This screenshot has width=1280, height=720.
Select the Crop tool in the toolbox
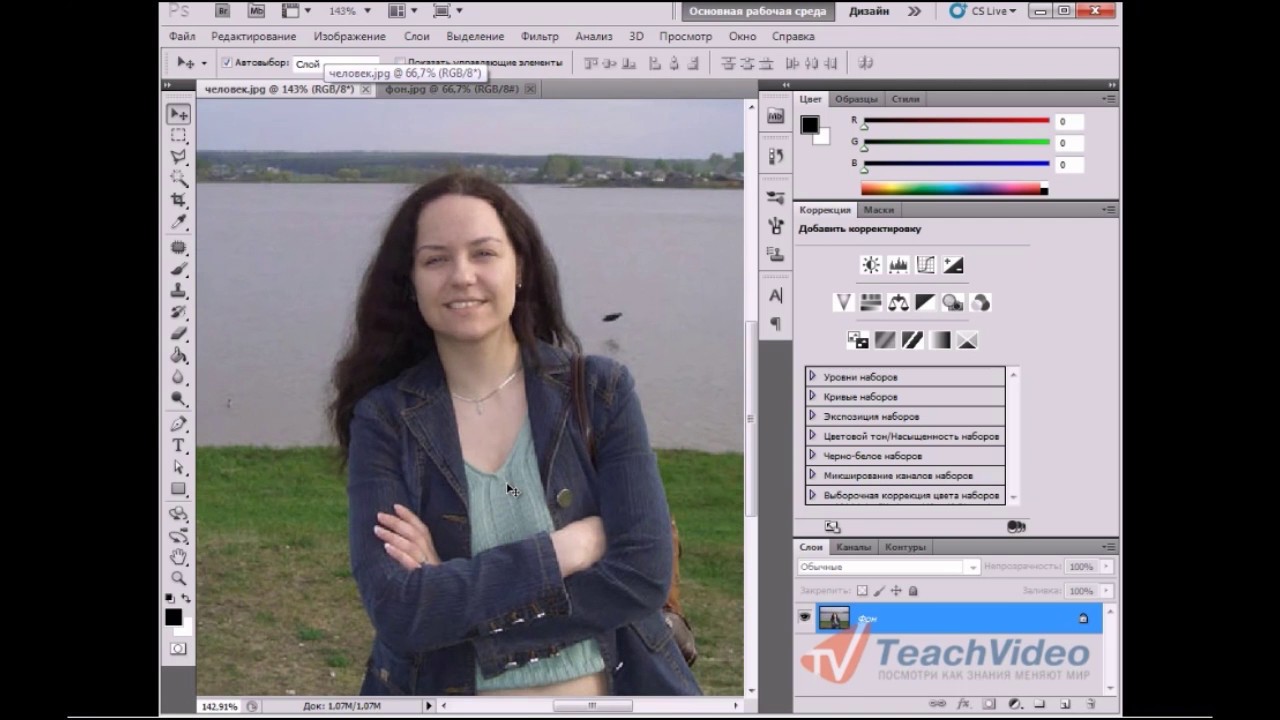tap(179, 200)
